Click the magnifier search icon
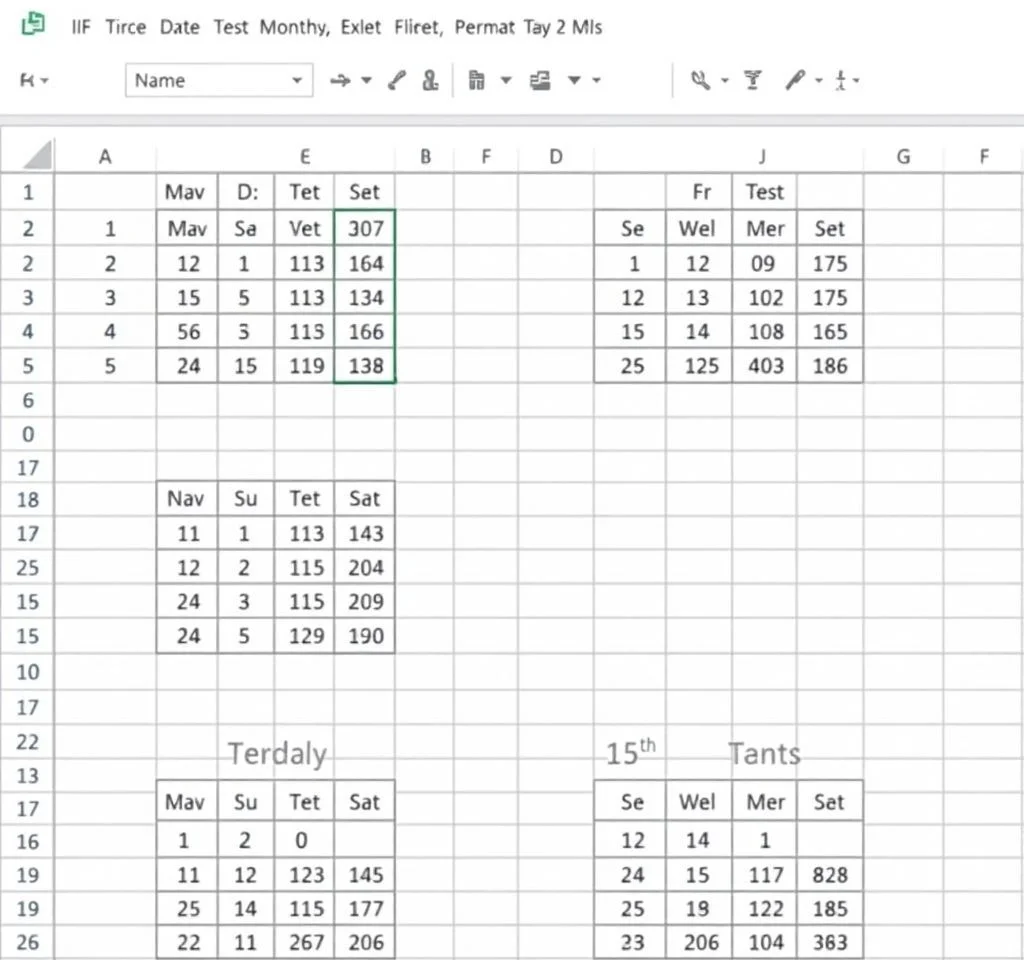This screenshot has width=1024, height=960. [701, 81]
